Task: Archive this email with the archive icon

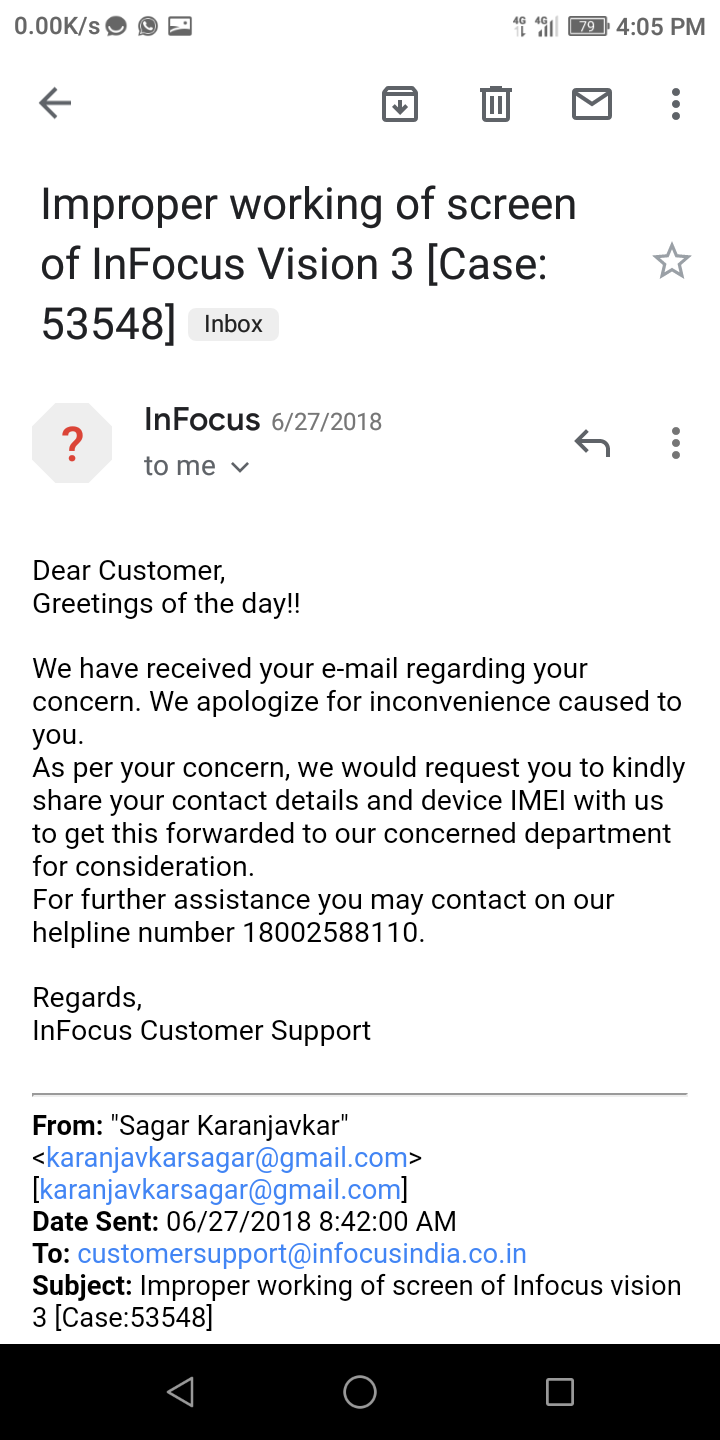Action: [x=400, y=103]
